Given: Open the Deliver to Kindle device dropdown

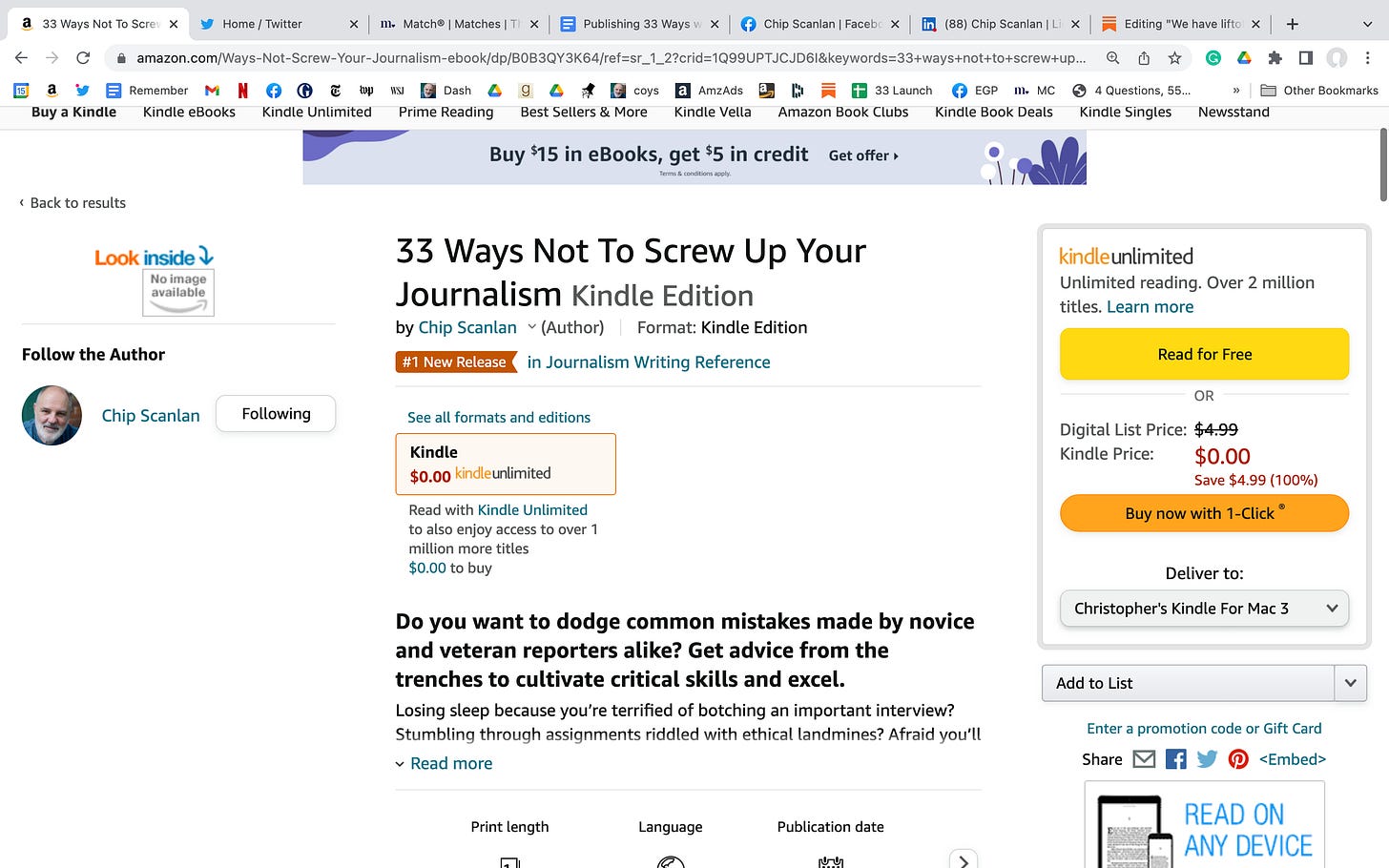Looking at the screenshot, I should [x=1204, y=609].
